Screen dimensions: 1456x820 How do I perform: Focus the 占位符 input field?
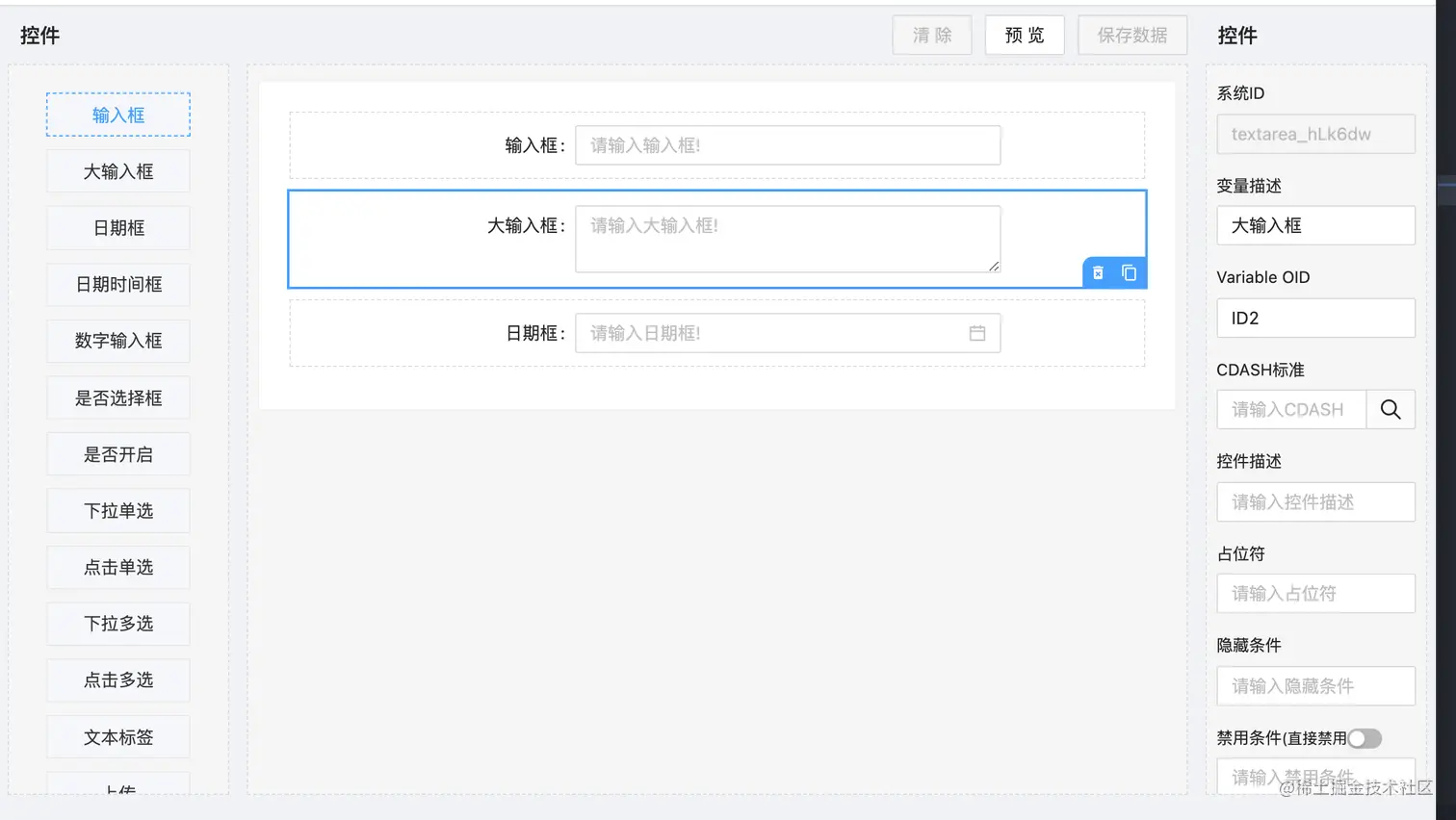[1315, 593]
